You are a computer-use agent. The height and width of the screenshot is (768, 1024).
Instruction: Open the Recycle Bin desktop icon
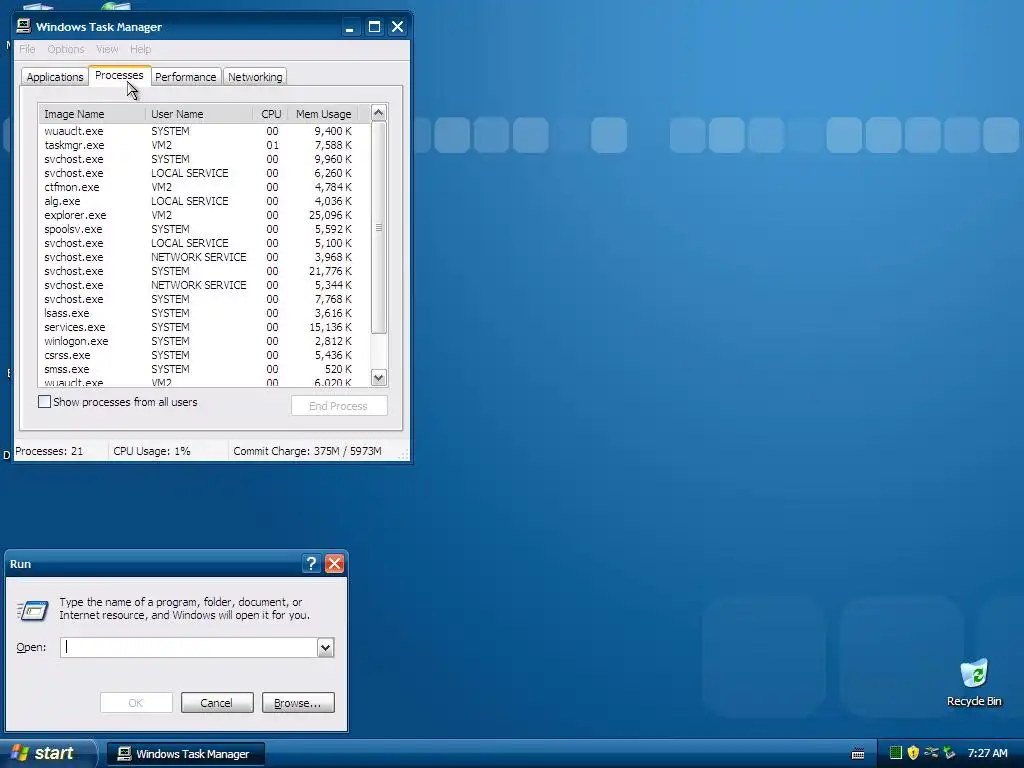974,682
